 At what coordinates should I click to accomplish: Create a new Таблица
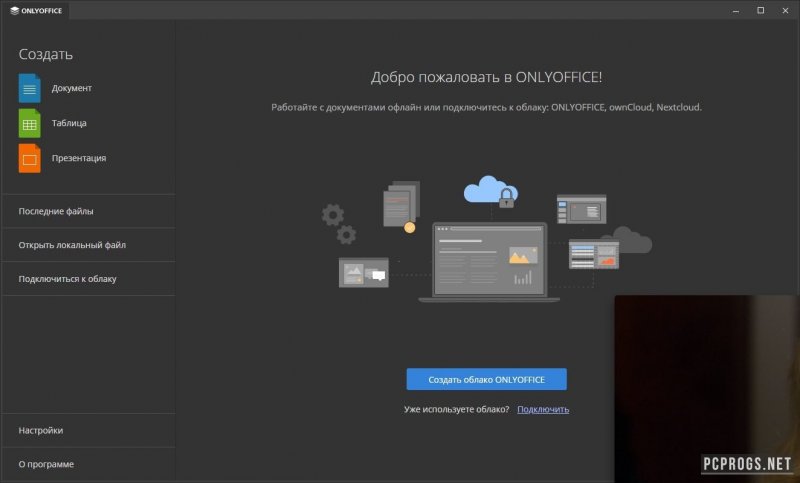coord(69,123)
